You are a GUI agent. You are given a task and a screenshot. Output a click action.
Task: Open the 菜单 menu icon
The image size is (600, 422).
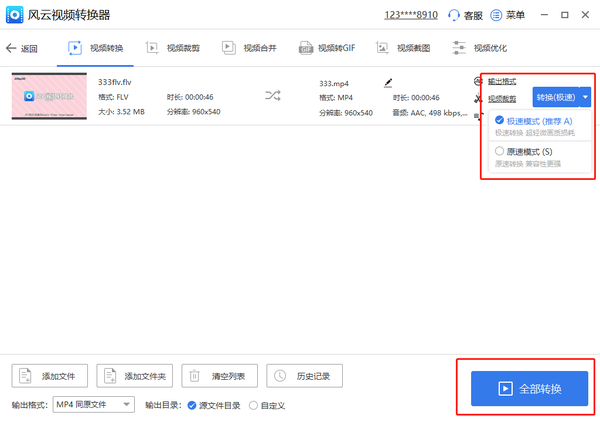point(496,15)
